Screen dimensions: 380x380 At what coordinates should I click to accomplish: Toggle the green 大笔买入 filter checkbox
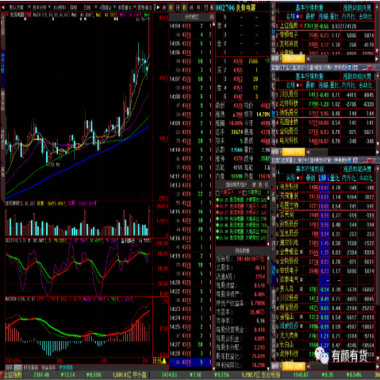tap(218, 193)
